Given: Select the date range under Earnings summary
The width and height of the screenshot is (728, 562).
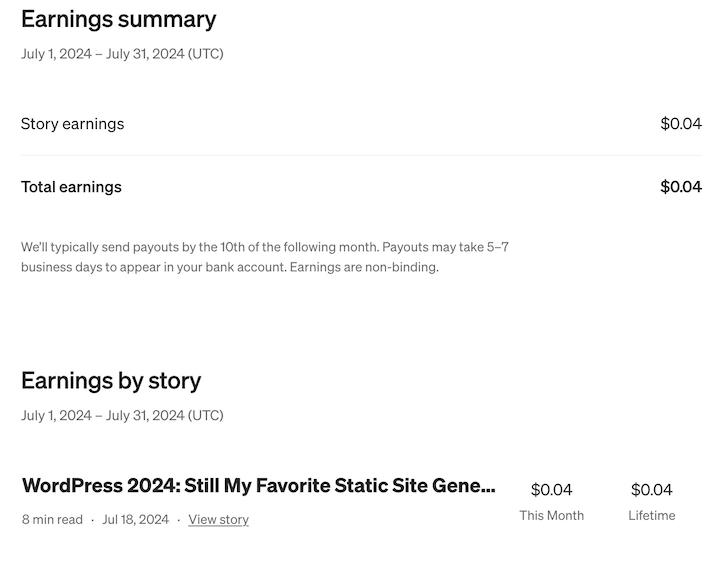Looking at the screenshot, I should (122, 54).
